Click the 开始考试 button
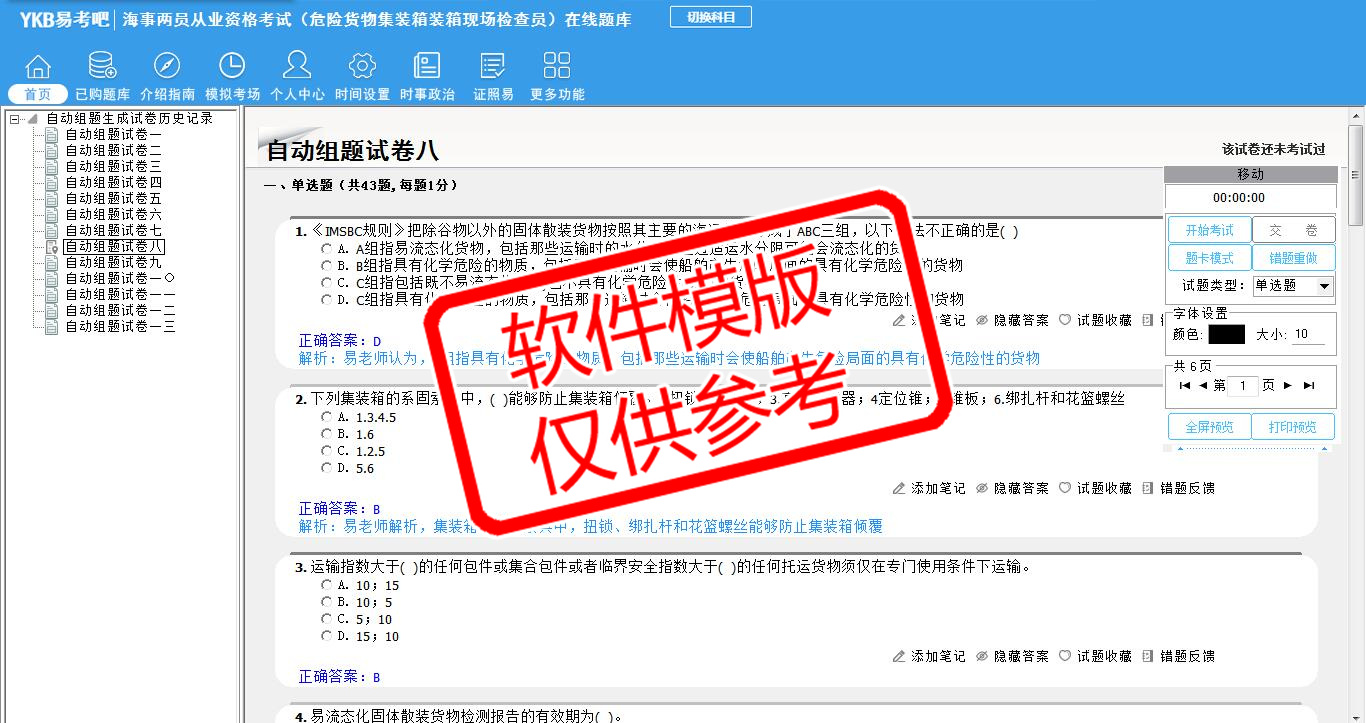 tap(1209, 230)
